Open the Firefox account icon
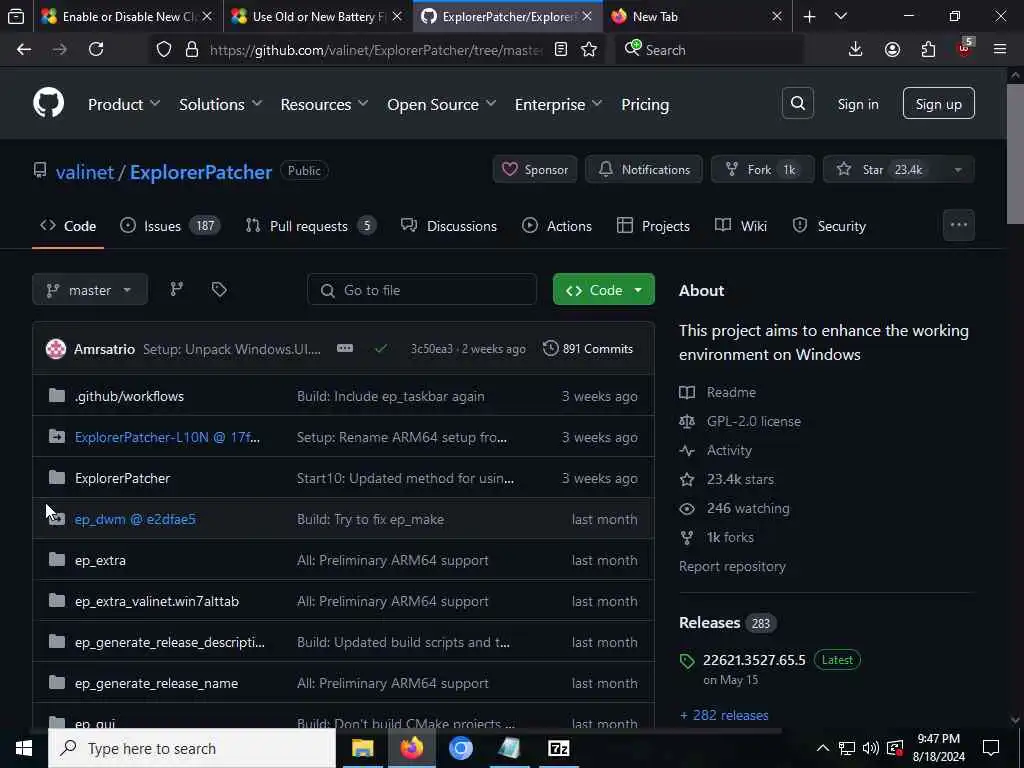 point(892,49)
